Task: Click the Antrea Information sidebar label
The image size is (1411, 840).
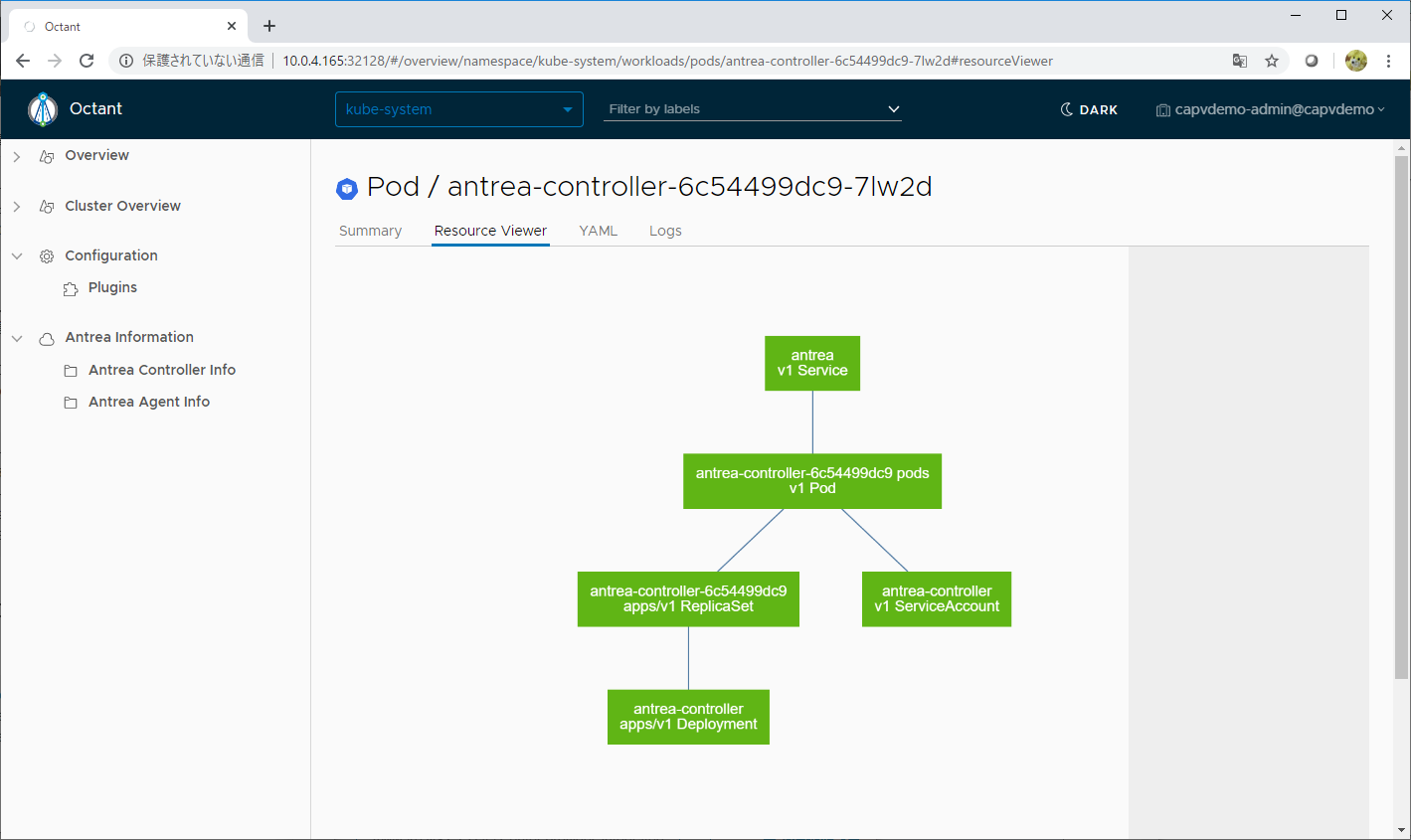Action: click(x=129, y=337)
